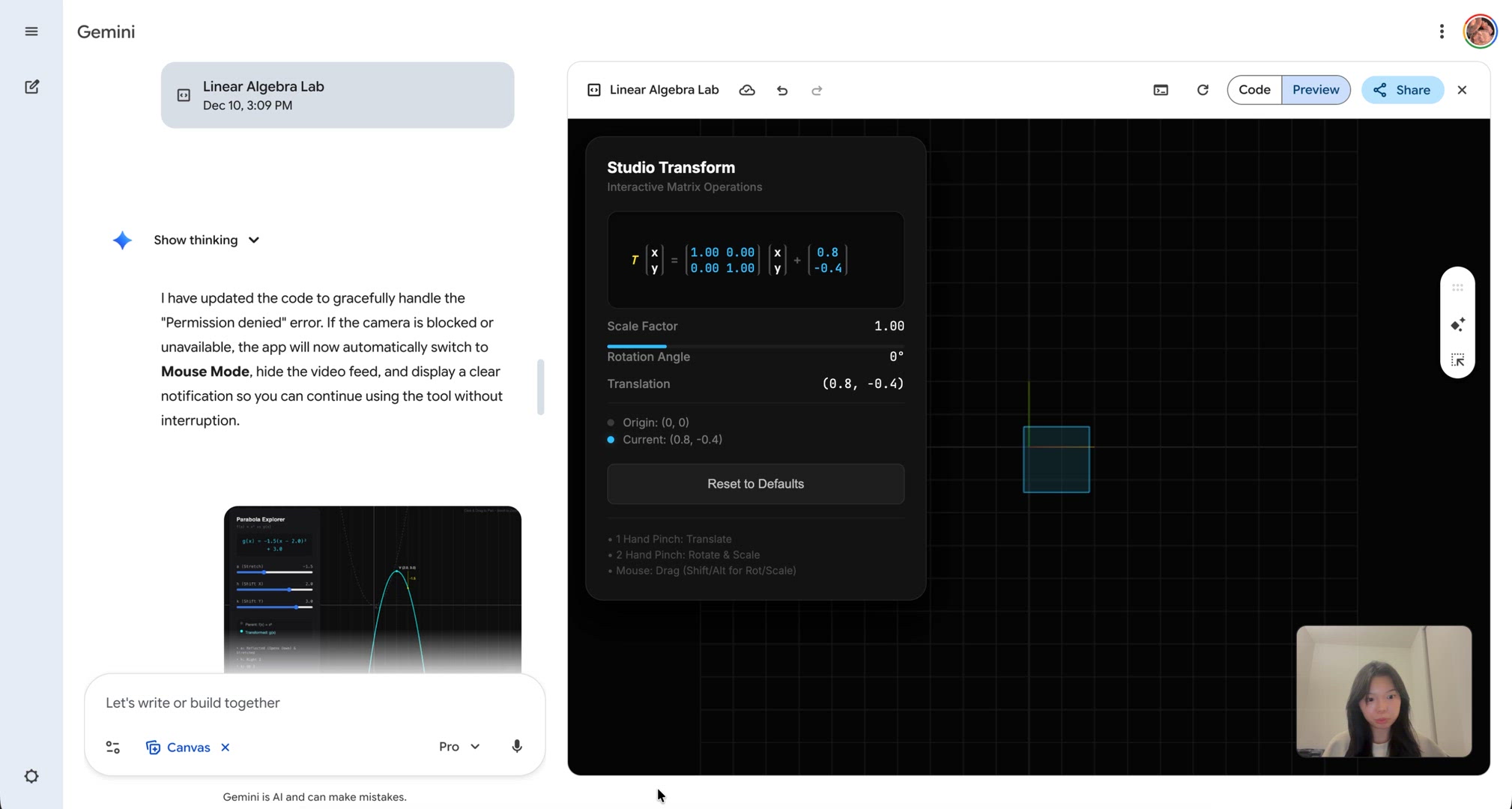Close the canvas panel
Screen dimensions: 1512x809
[1462, 90]
